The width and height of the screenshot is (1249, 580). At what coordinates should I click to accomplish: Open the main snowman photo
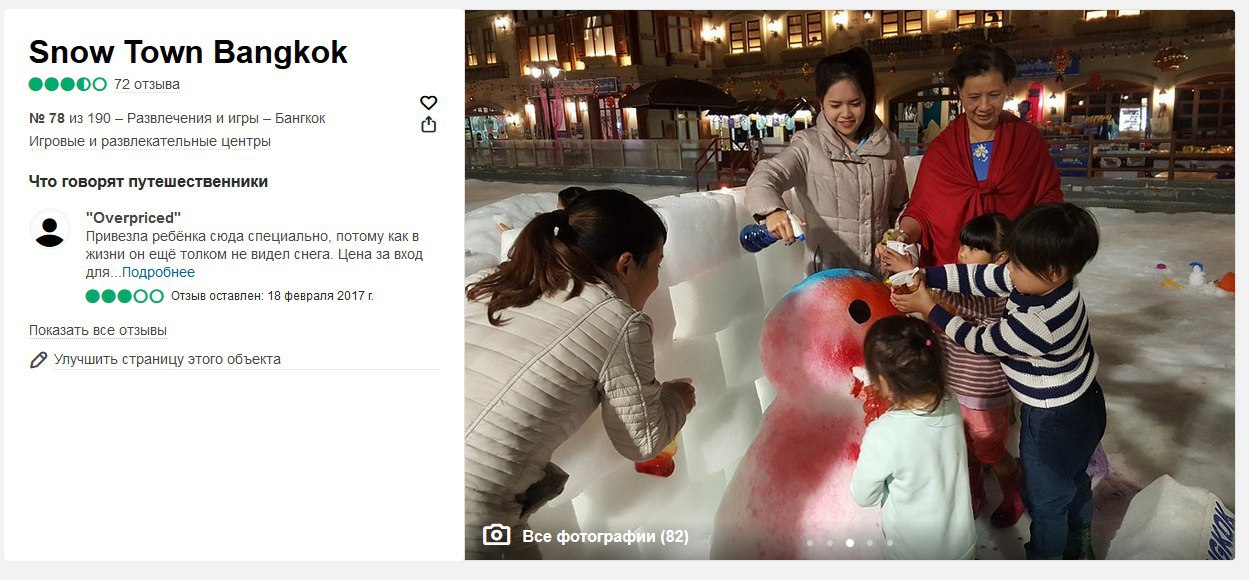(850, 285)
